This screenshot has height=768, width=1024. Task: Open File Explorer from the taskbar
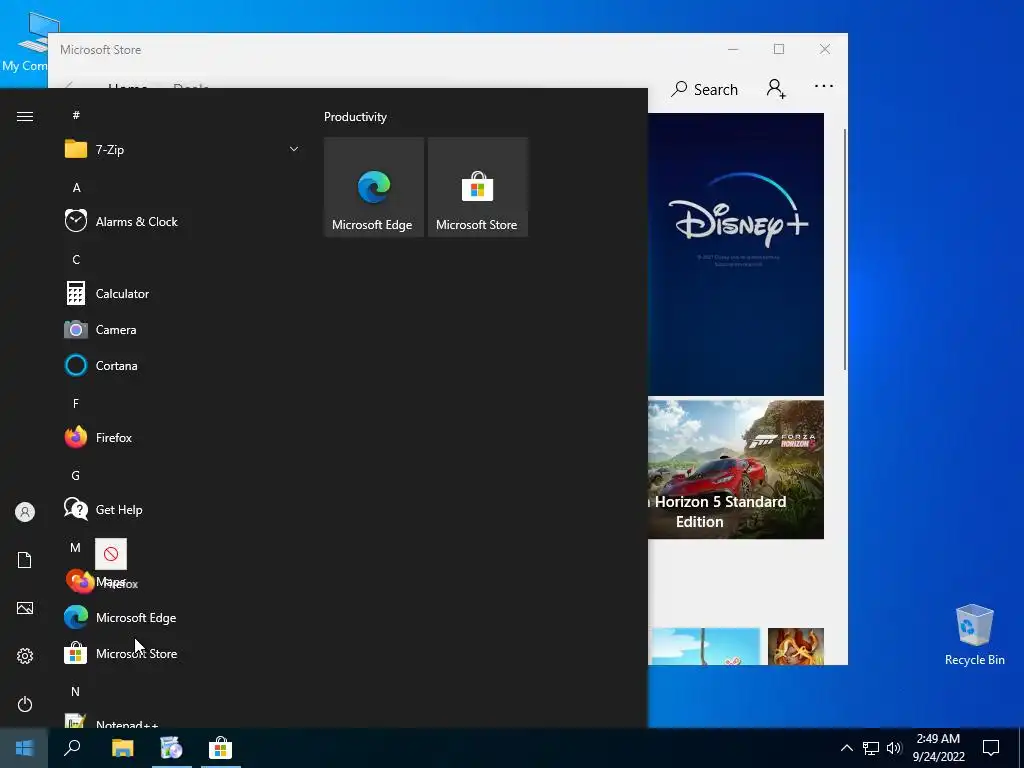click(122, 748)
